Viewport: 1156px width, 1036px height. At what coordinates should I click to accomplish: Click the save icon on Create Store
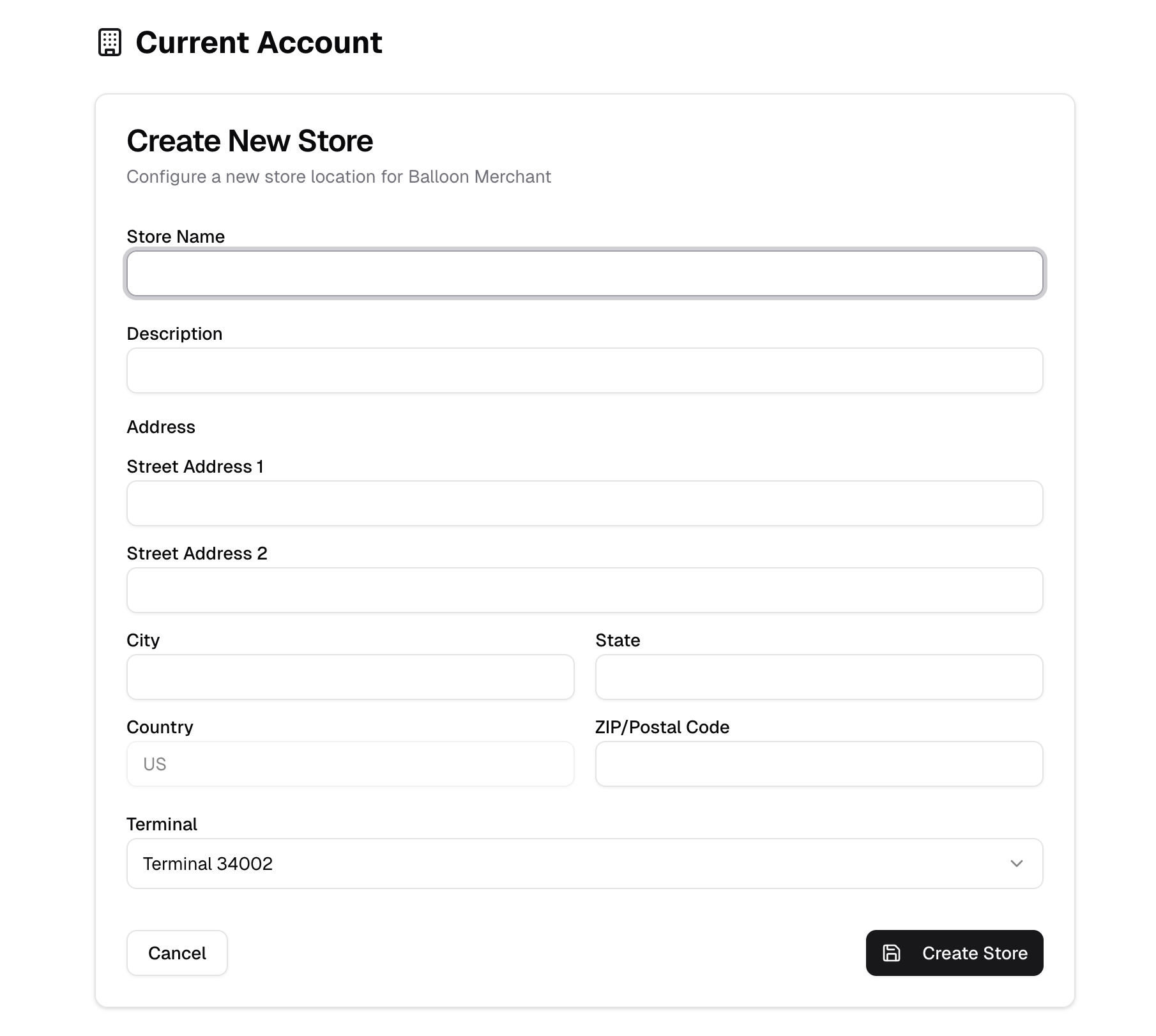(x=892, y=953)
